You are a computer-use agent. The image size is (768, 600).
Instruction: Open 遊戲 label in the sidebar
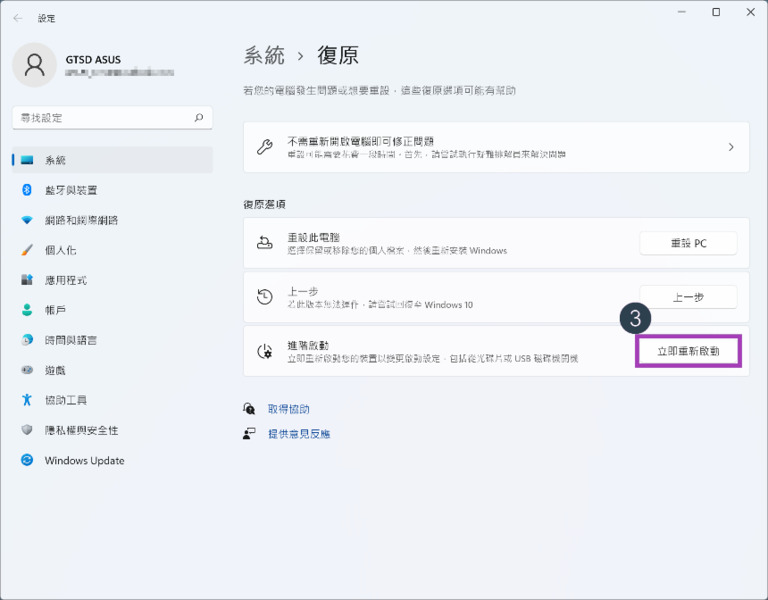click(x=55, y=370)
